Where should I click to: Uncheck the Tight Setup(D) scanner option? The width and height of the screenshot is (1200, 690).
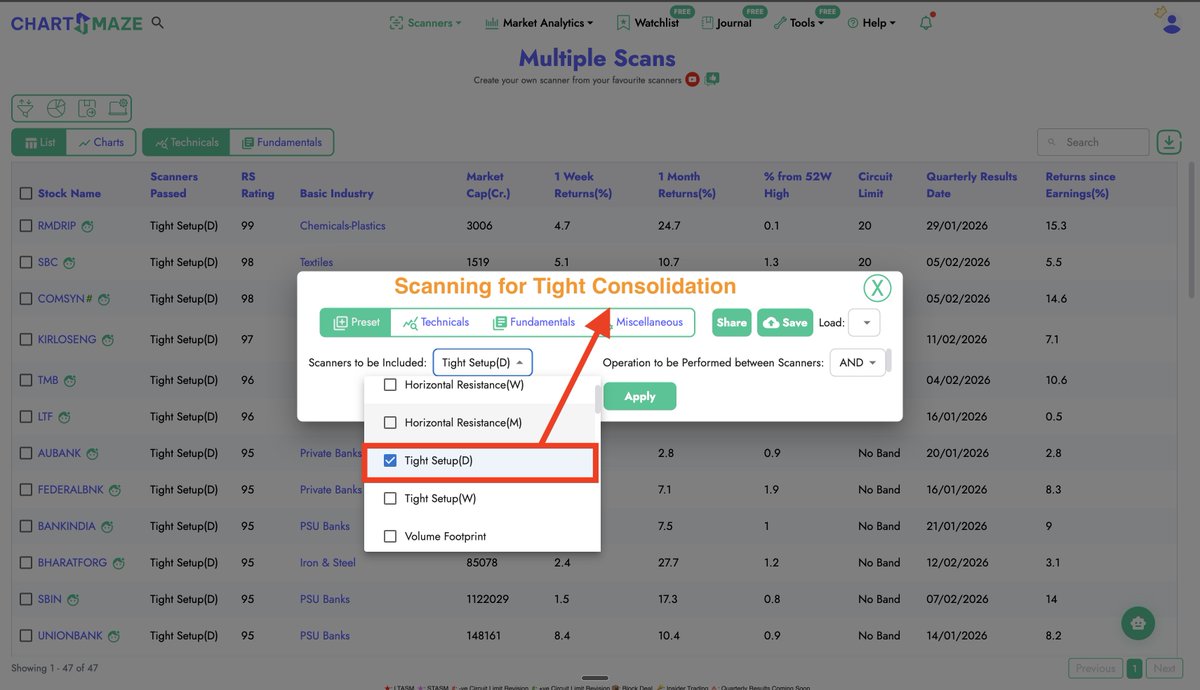click(x=391, y=461)
